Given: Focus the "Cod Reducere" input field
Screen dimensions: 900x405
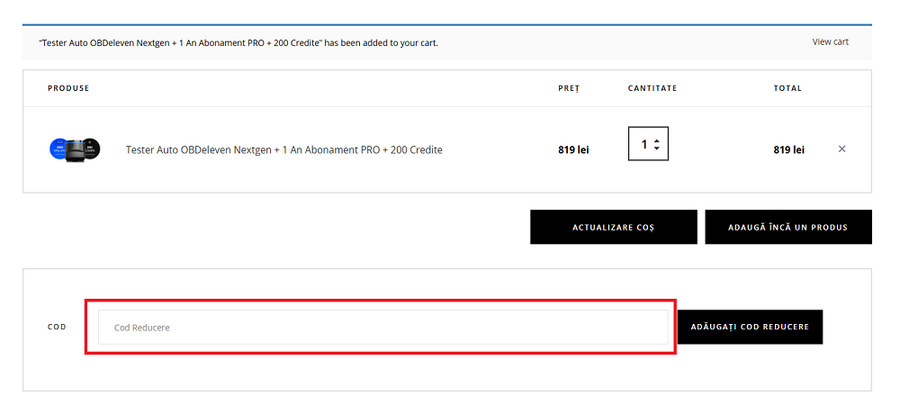Looking at the screenshot, I should click(382, 327).
